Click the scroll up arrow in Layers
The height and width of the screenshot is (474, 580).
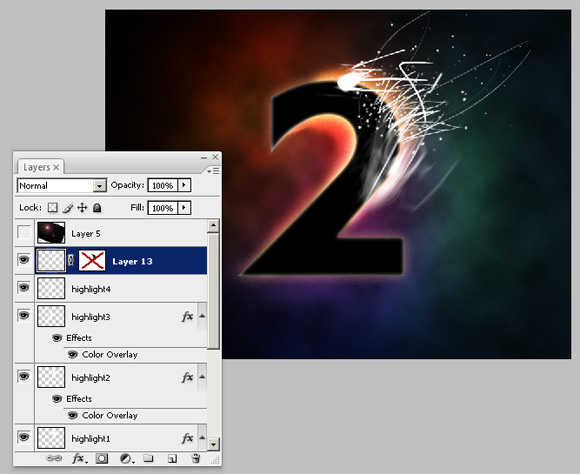[213, 225]
